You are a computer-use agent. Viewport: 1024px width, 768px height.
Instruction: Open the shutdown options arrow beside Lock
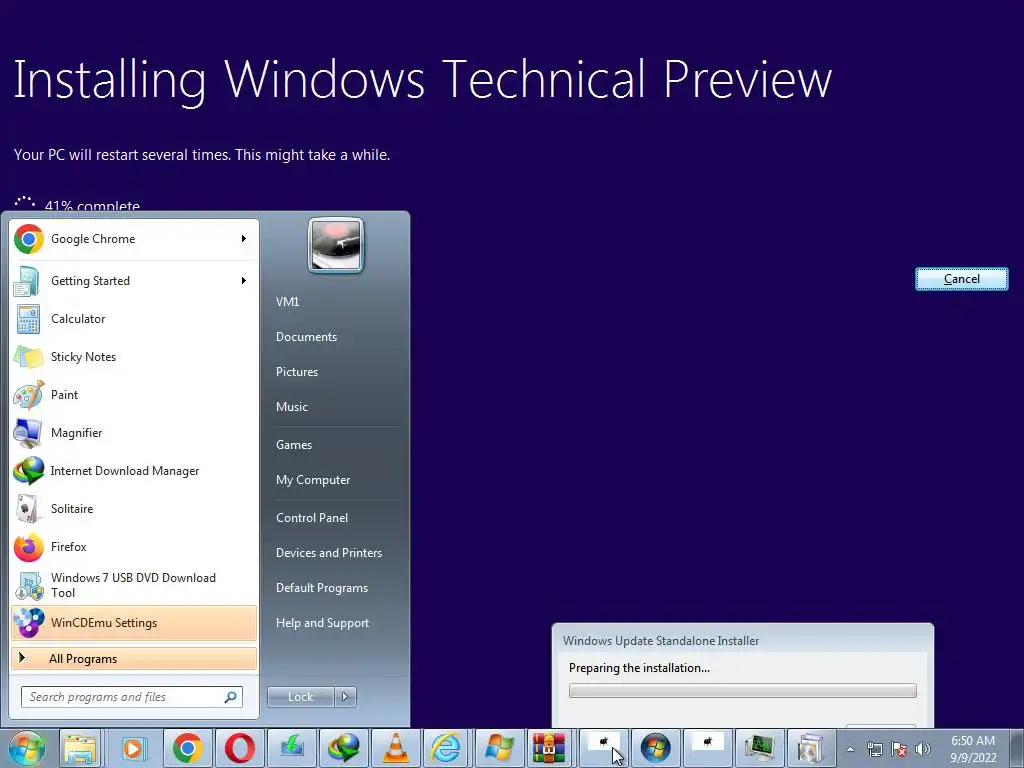(x=345, y=696)
